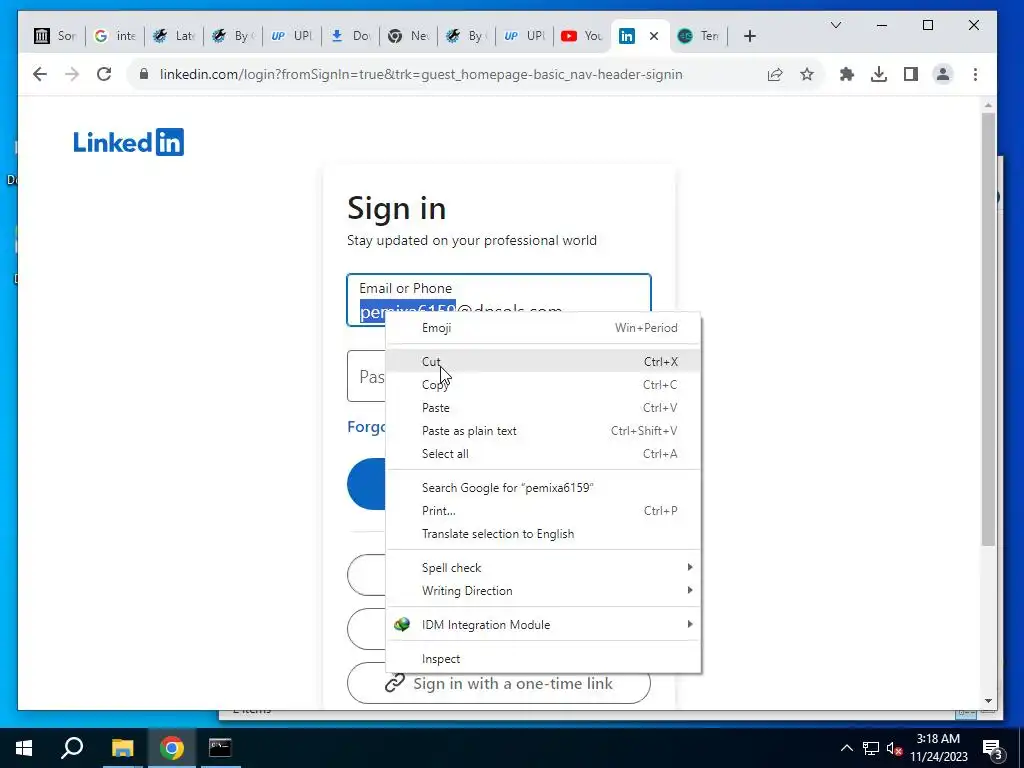Click the Email or Phone field
Screen dimensions: 1024x768
pyautogui.click(x=499, y=300)
